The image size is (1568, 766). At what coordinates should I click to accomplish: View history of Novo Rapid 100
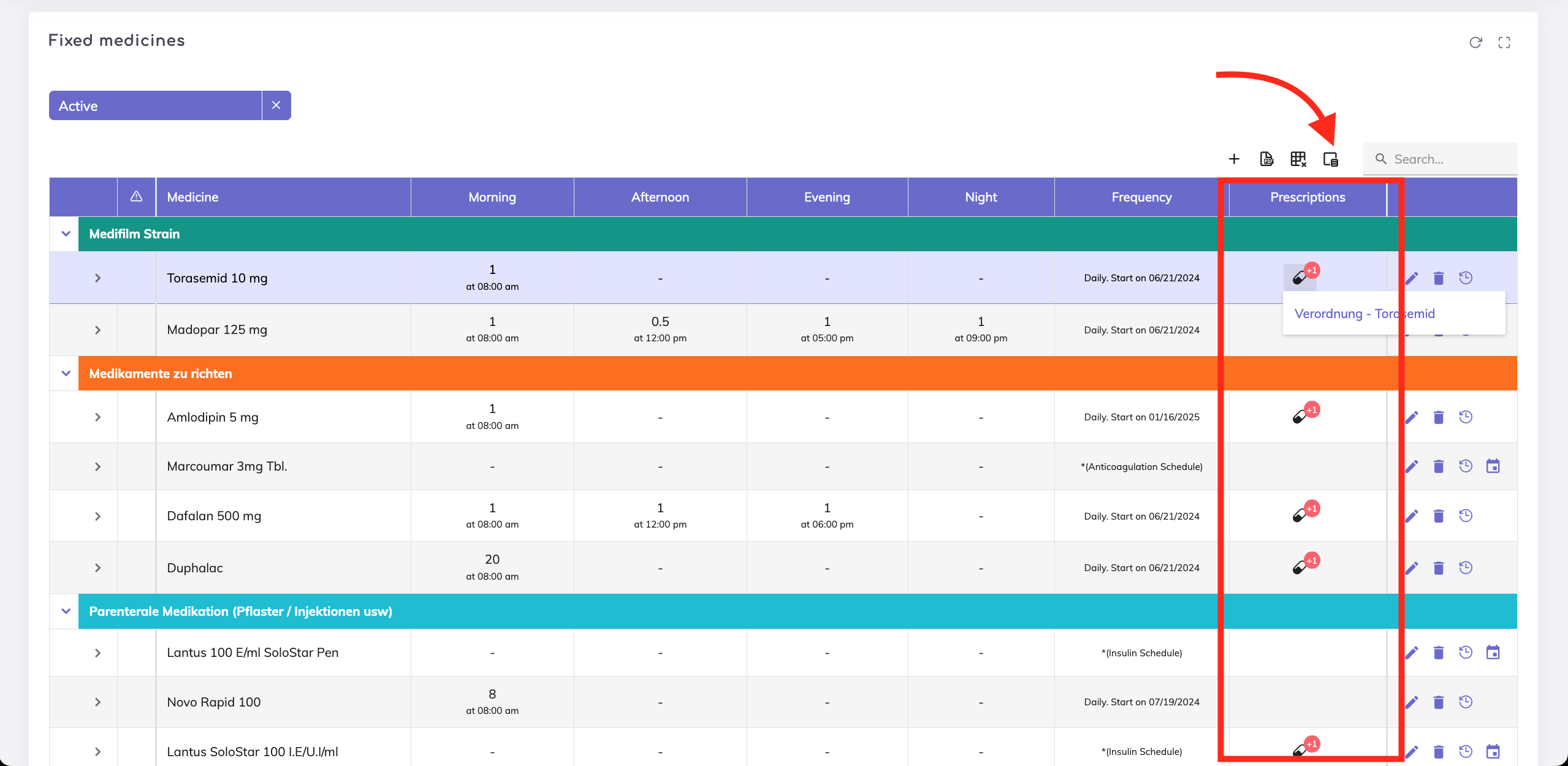click(x=1466, y=702)
